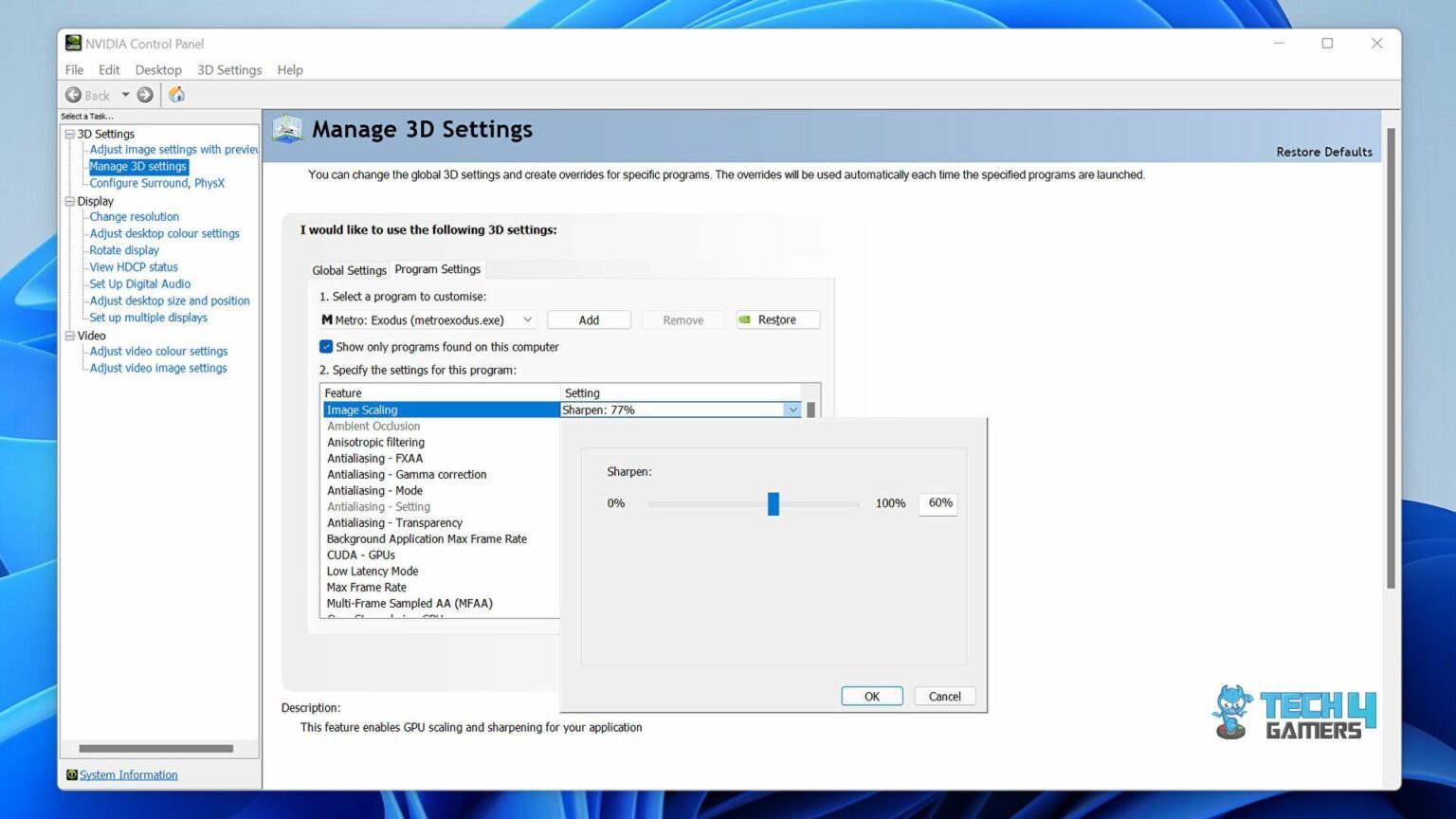This screenshot has height=819, width=1456.
Task: Open the Back history dropdown arrow
Action: [x=125, y=95]
